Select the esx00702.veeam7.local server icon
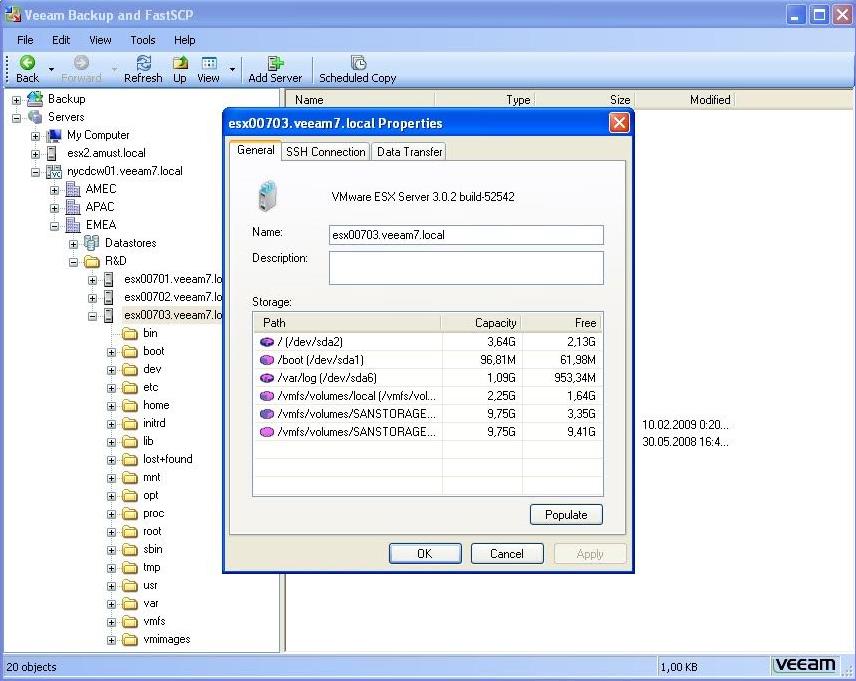Viewport: 856px width, 681px height. click(110, 297)
